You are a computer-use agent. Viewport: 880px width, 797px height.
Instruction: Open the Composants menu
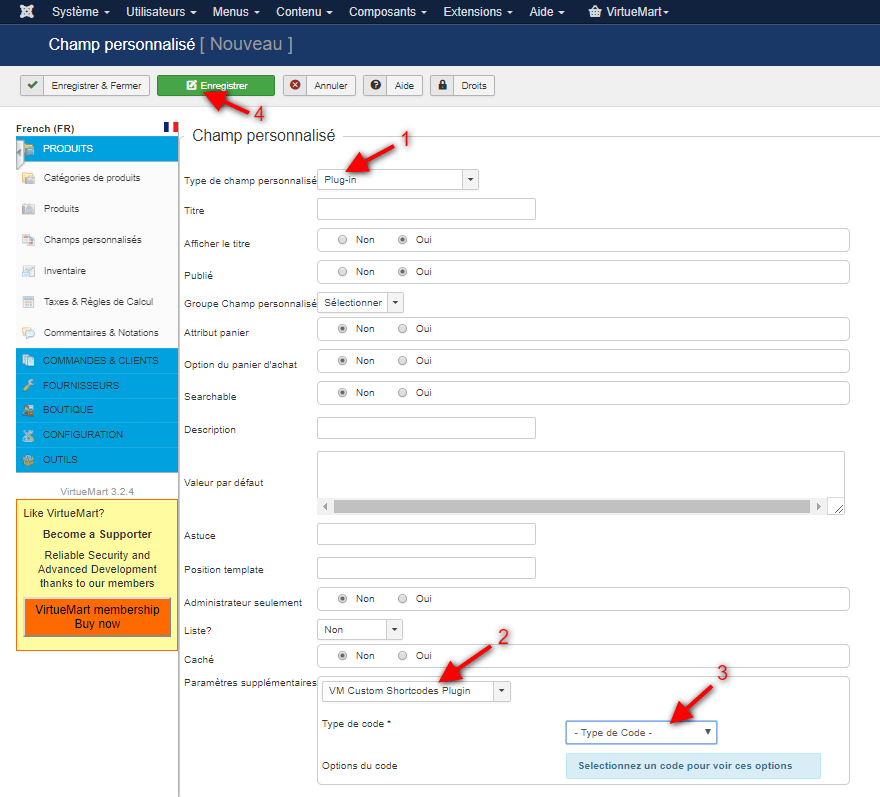[390, 12]
